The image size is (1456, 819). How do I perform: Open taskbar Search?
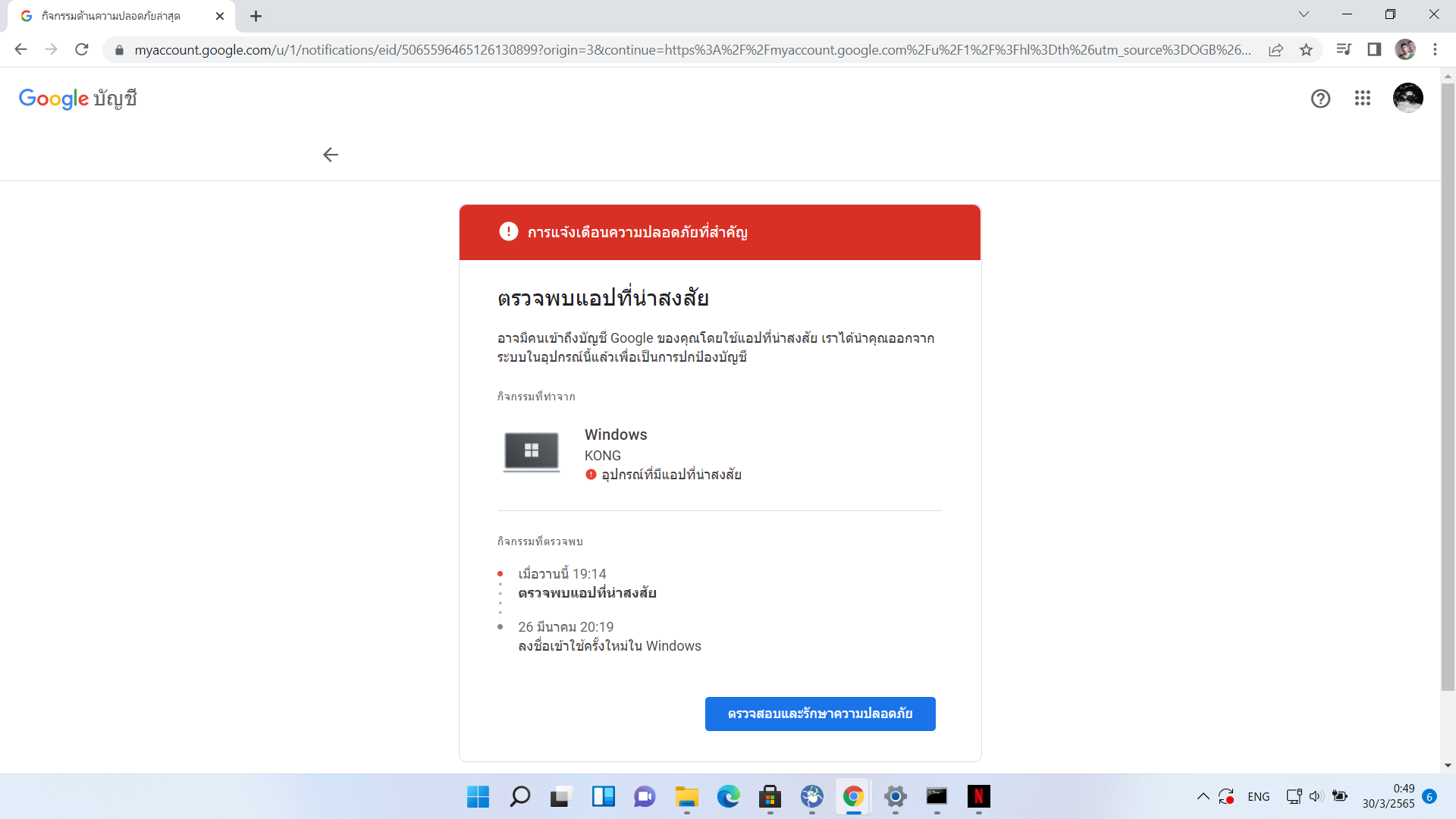(x=520, y=797)
